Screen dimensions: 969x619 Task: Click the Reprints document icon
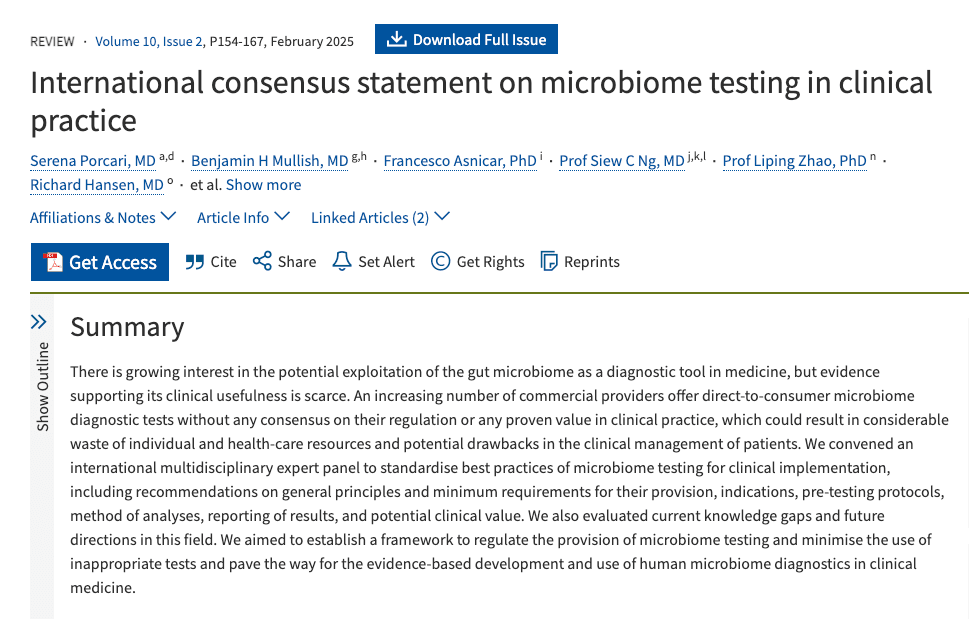(549, 262)
